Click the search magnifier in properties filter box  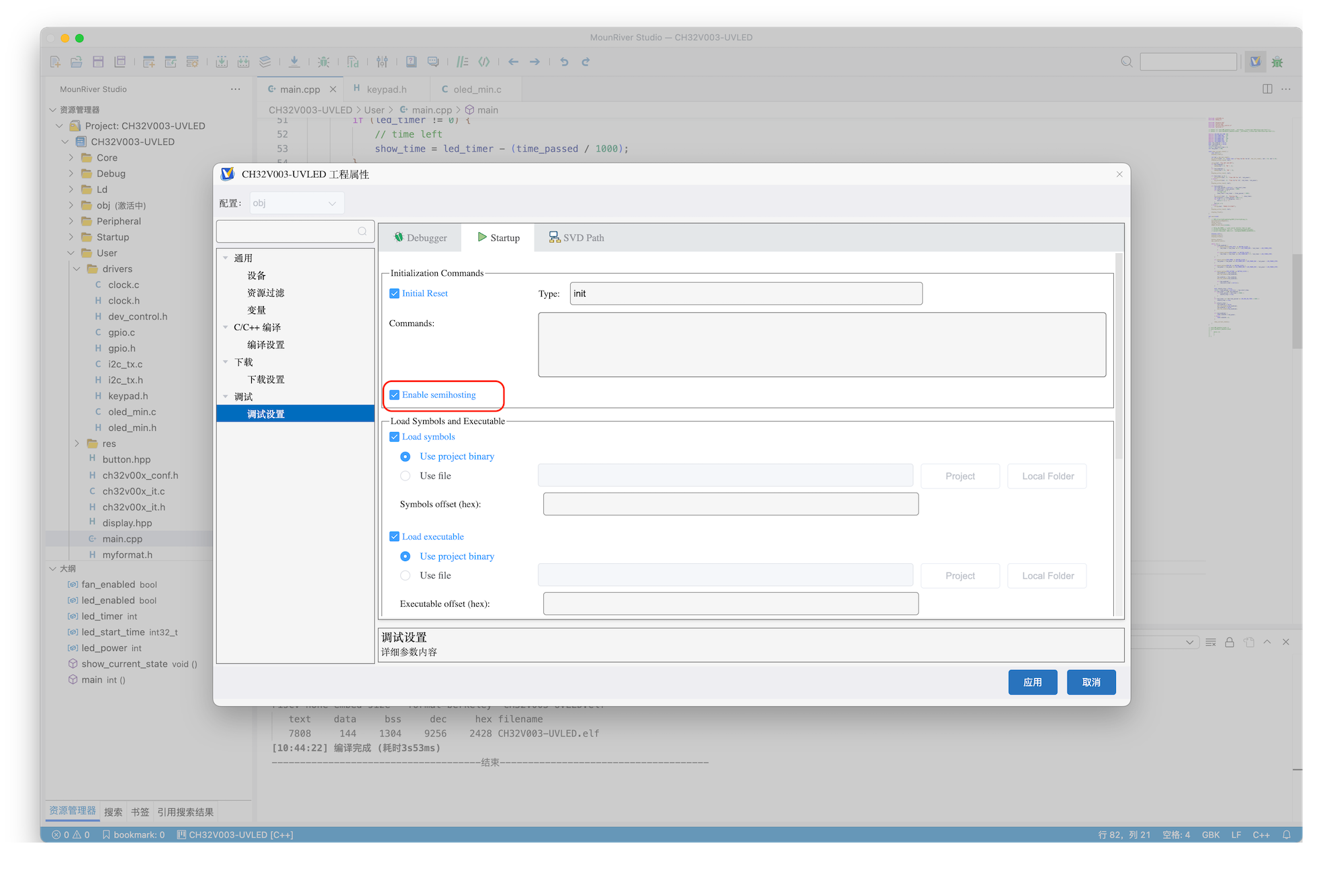(x=362, y=232)
